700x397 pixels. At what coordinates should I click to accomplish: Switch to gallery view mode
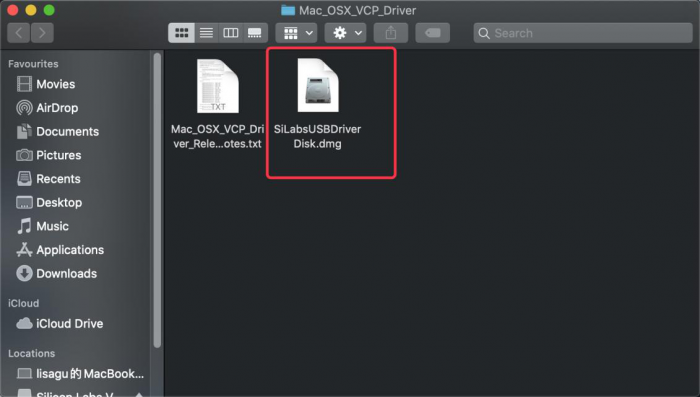coord(255,33)
